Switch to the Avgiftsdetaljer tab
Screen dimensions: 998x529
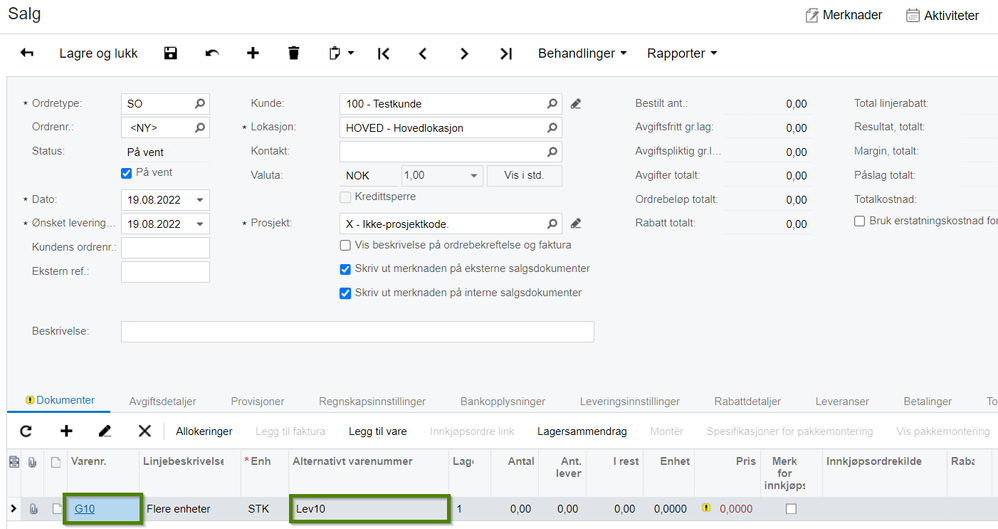click(162, 402)
